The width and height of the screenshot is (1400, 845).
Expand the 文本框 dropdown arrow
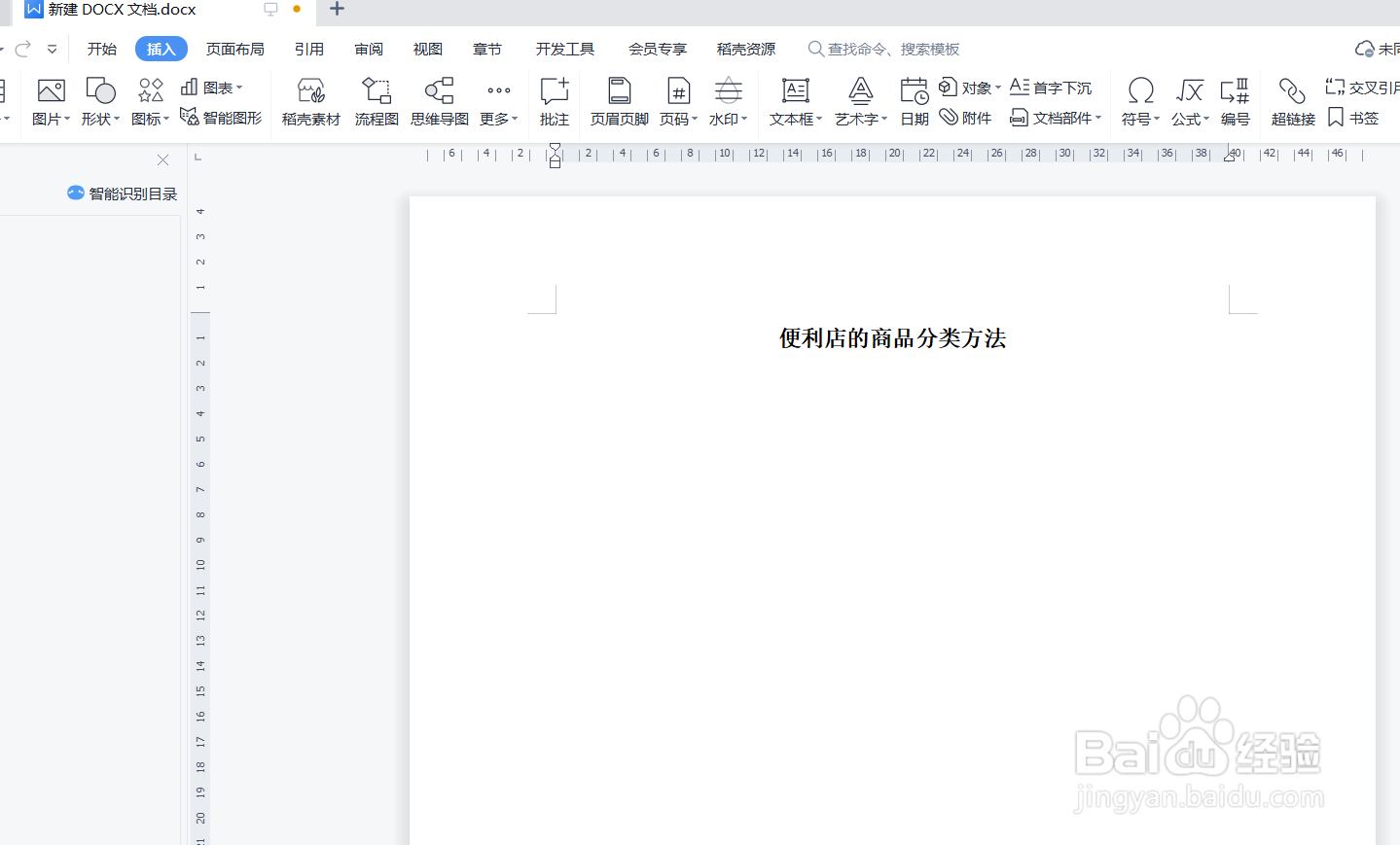click(x=819, y=119)
